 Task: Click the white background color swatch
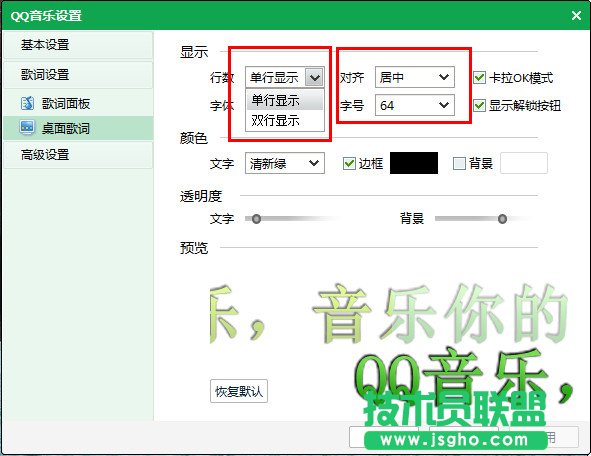coord(524,163)
